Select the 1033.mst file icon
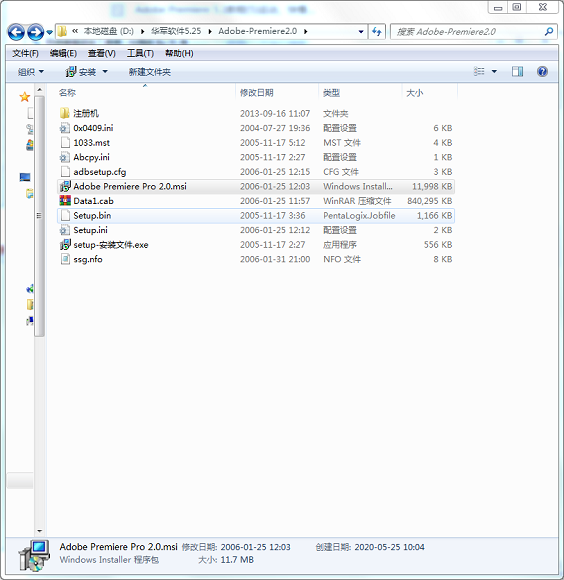The image size is (564, 580). click(x=65, y=142)
